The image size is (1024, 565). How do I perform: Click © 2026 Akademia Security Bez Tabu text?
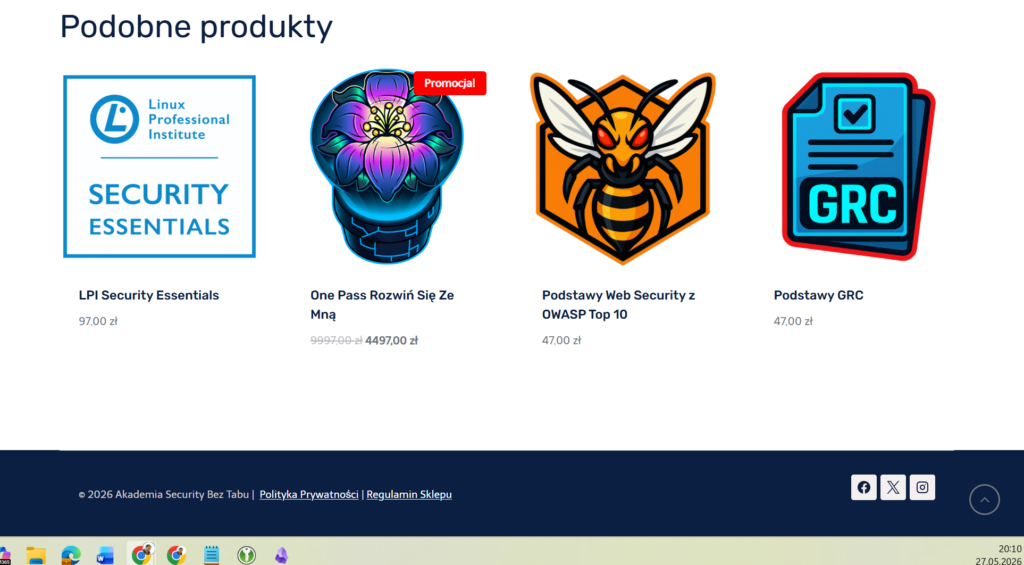pyautogui.click(x=163, y=494)
